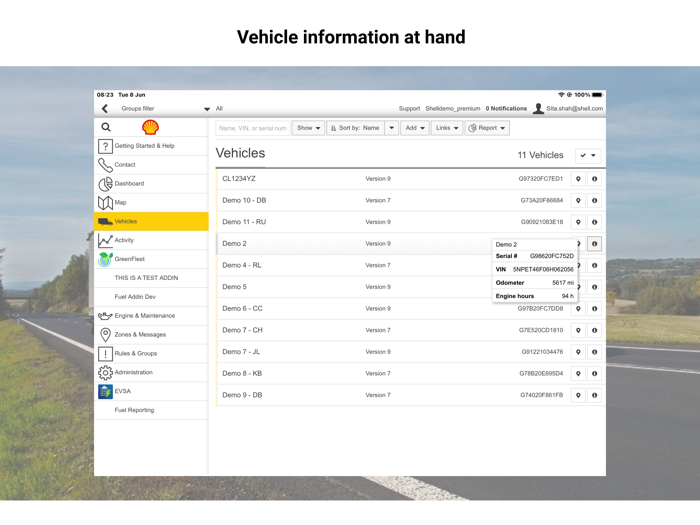Show Demo 9 - DB location pin
Image resolution: width=700 pixels, height=525 pixels.
pos(578,396)
